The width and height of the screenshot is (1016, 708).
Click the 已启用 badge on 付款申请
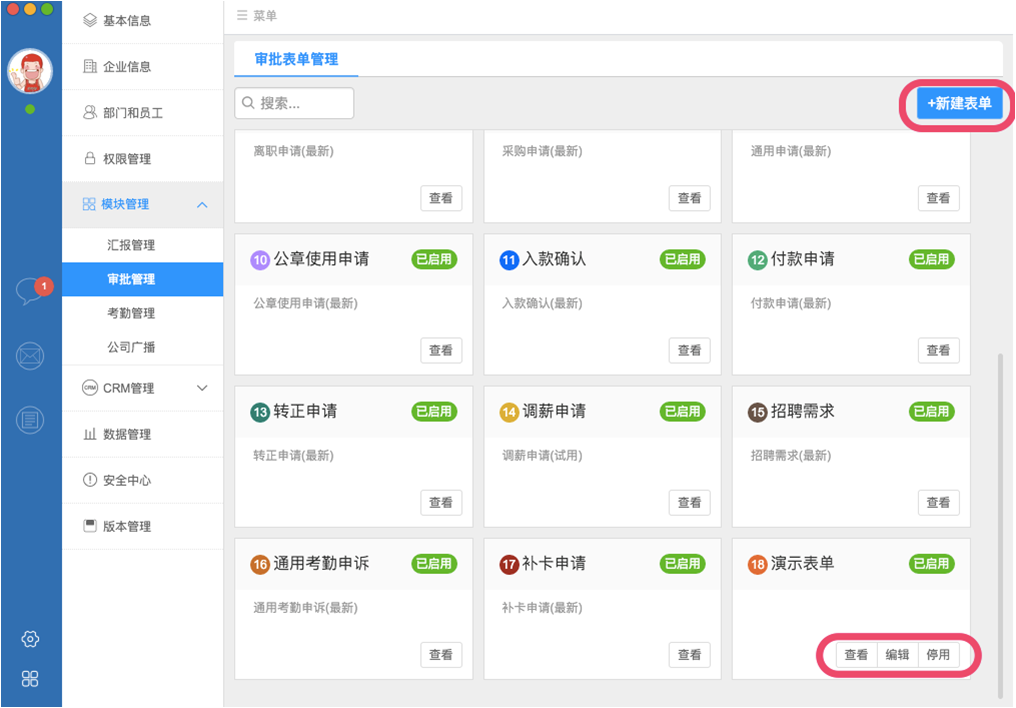[x=930, y=259]
